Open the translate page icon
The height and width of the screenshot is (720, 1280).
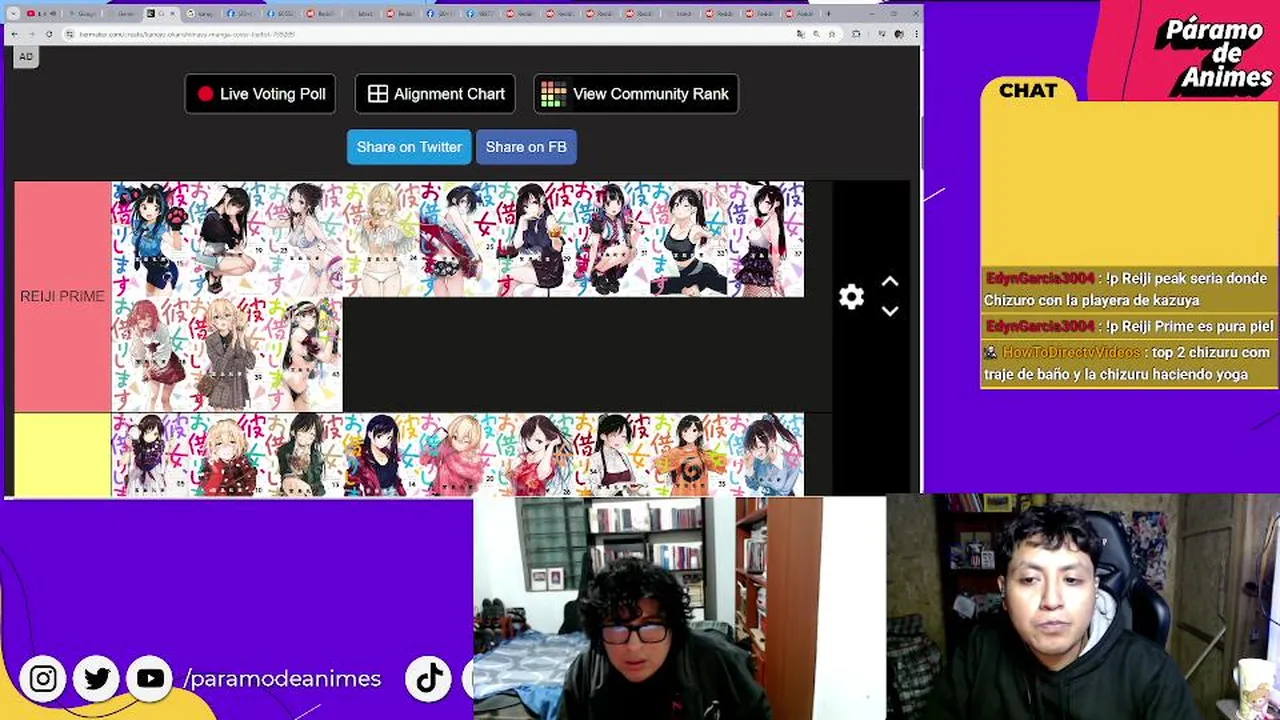coord(800,34)
